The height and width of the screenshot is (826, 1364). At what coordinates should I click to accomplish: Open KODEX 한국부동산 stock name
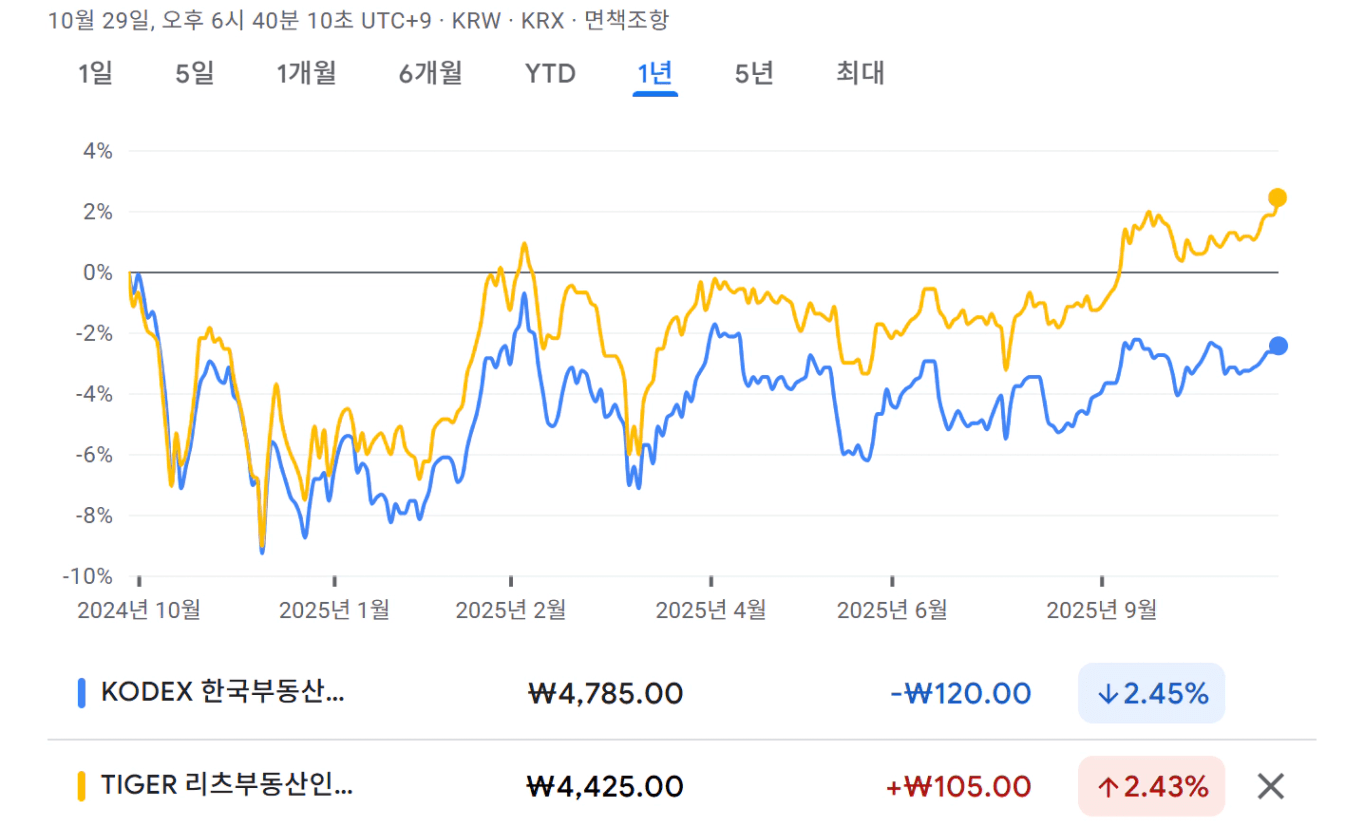coord(222,693)
